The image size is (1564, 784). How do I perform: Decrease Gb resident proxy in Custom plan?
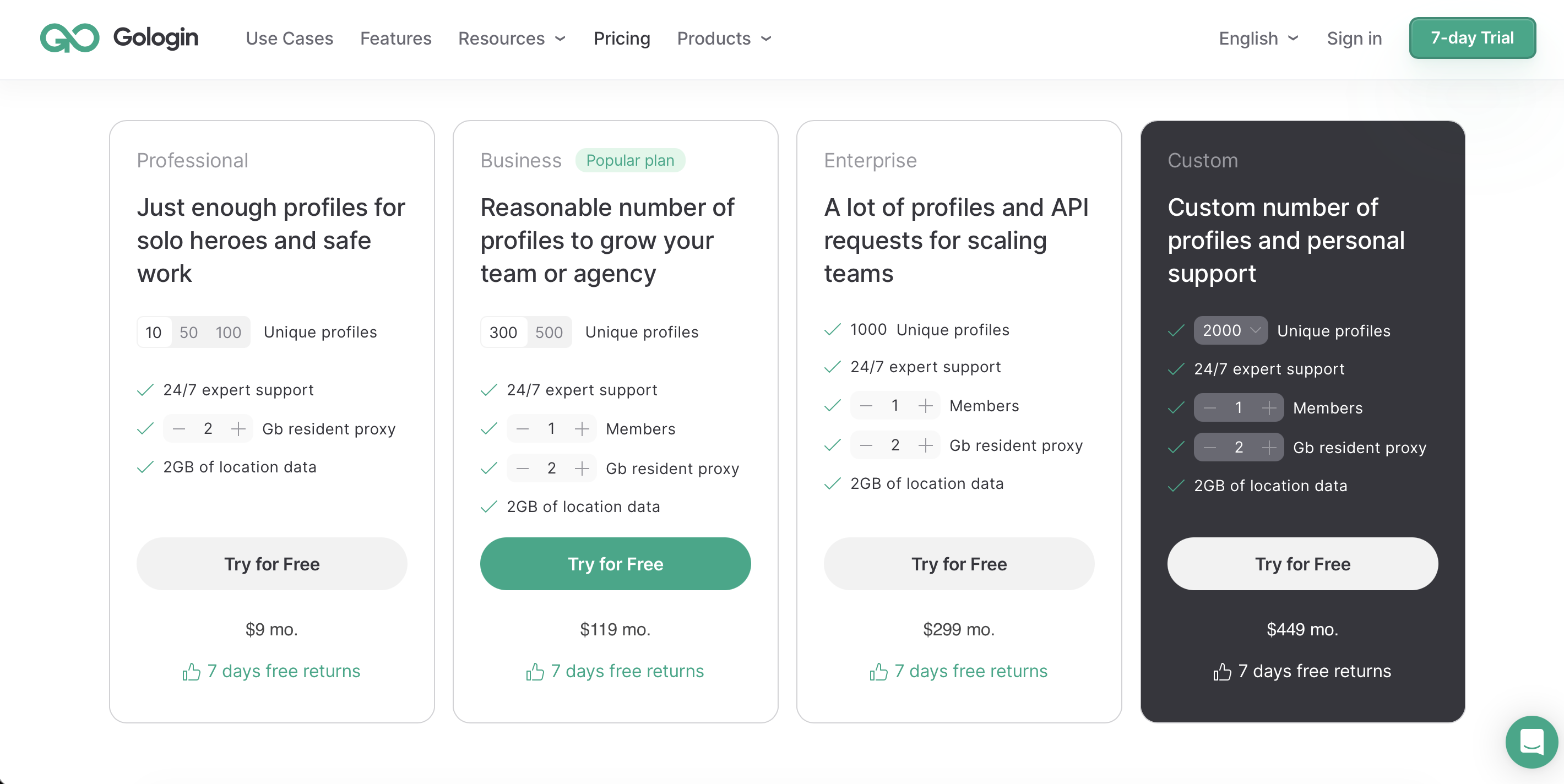click(1209, 448)
